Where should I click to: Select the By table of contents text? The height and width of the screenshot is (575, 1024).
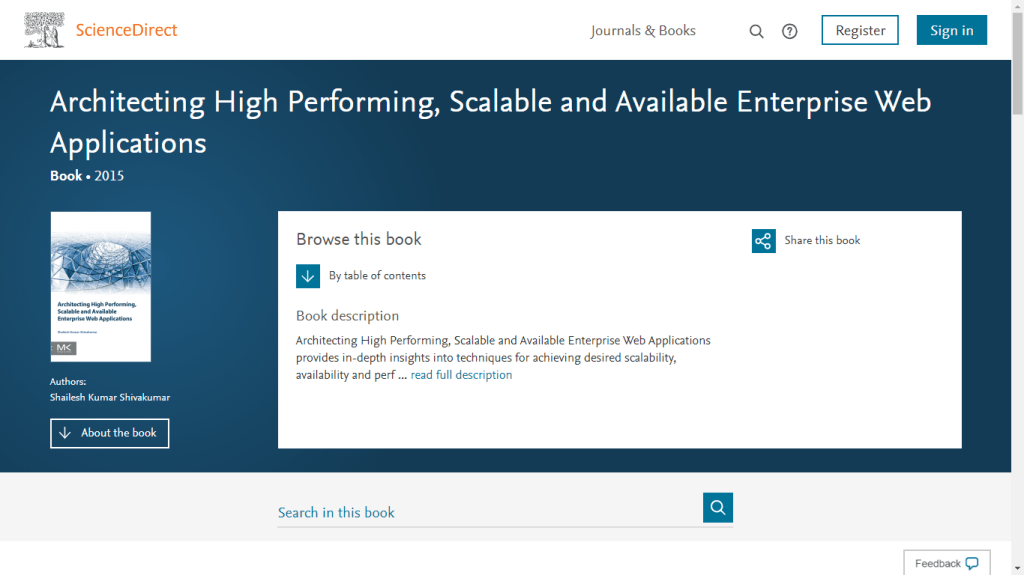coord(377,276)
